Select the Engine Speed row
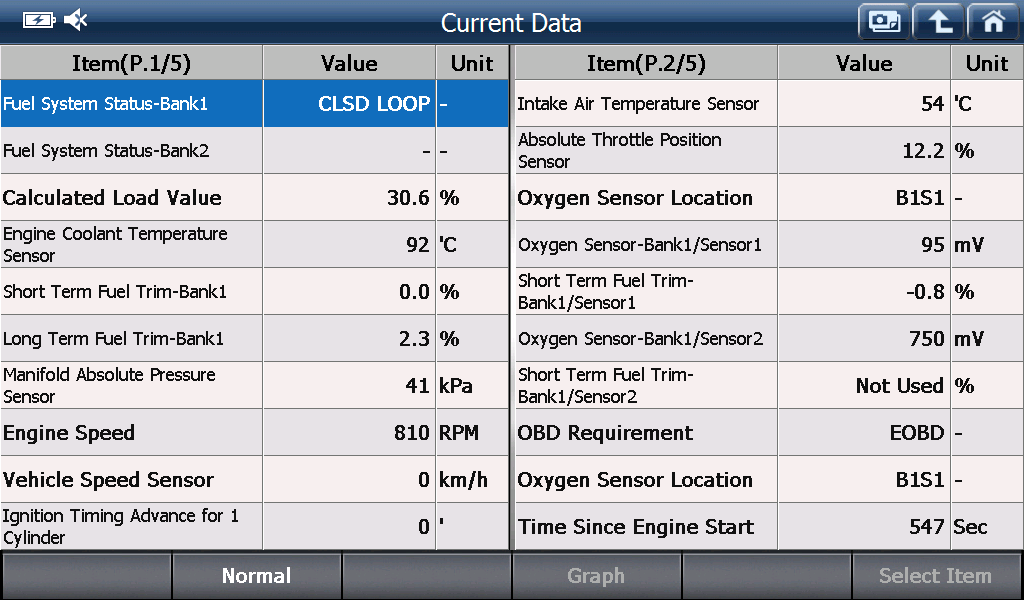The width and height of the screenshot is (1024, 600). (255, 432)
